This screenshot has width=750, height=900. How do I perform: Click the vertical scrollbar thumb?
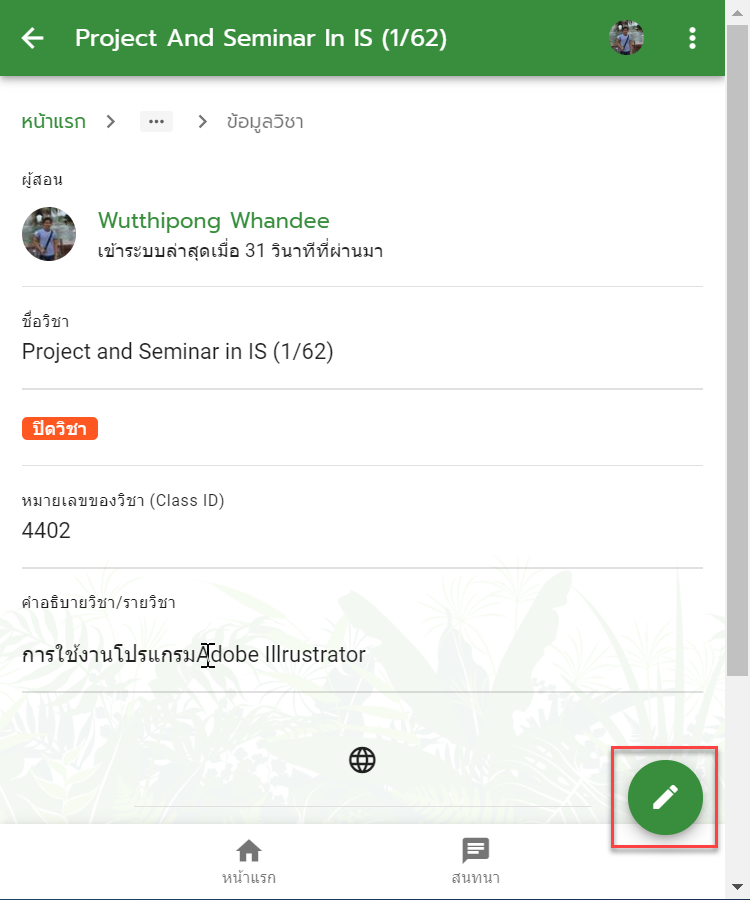737,350
